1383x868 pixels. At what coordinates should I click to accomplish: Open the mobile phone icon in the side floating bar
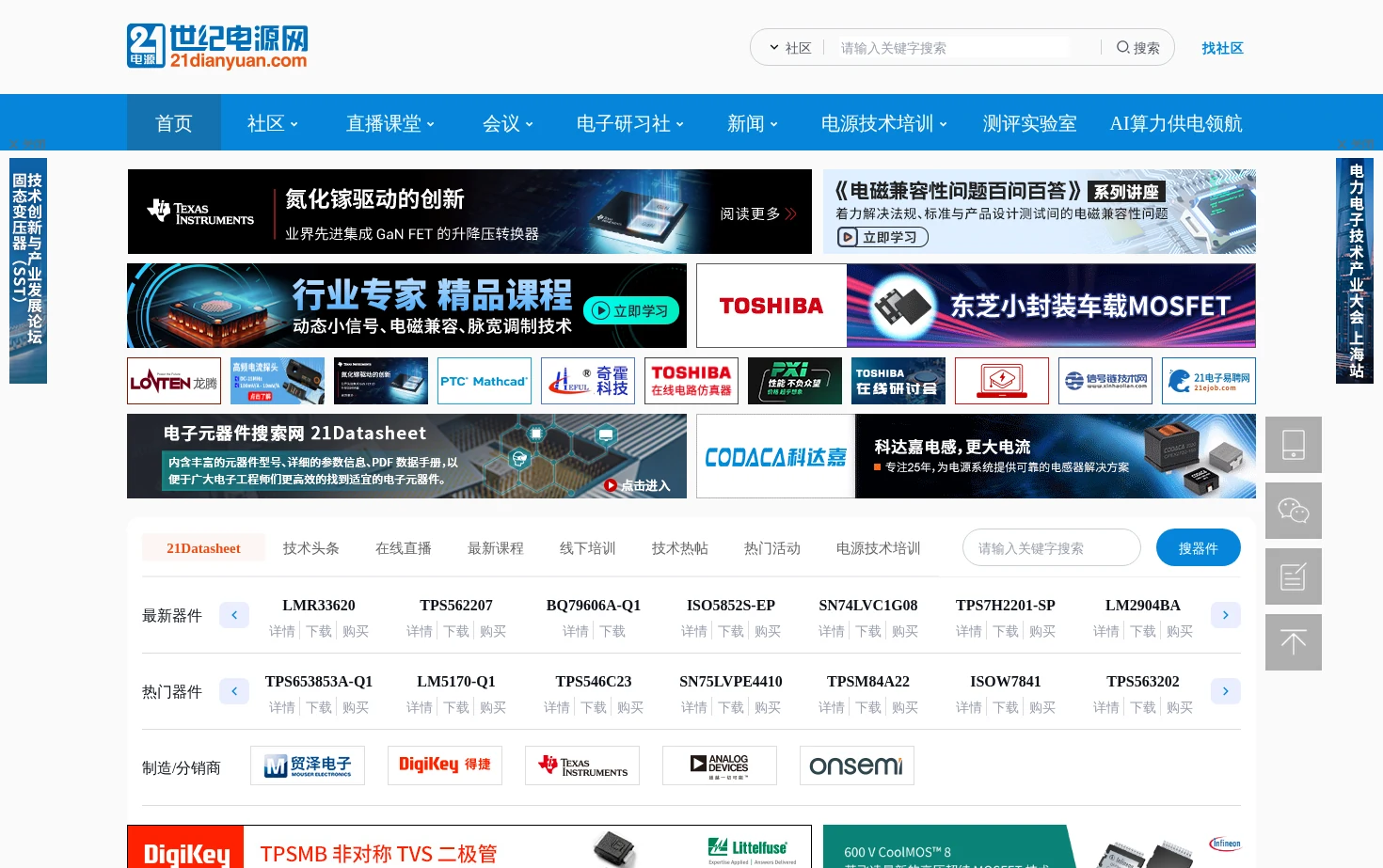tap(1294, 445)
